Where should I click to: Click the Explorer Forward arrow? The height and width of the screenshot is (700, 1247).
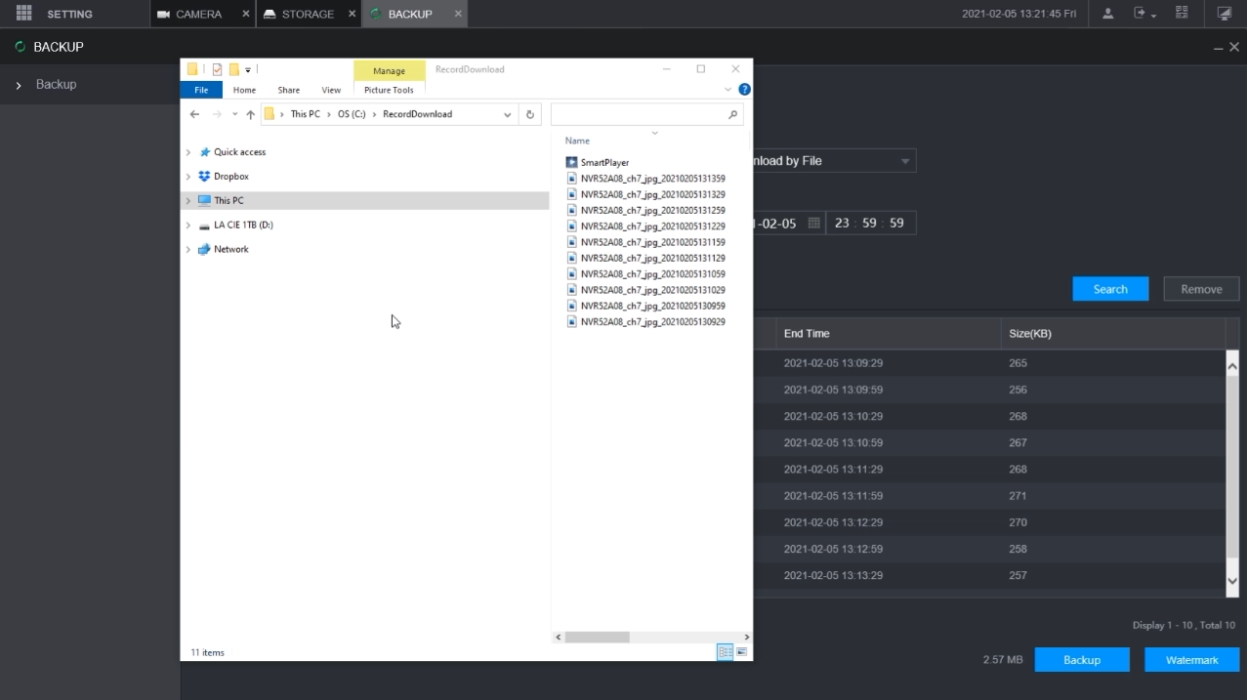(217, 114)
